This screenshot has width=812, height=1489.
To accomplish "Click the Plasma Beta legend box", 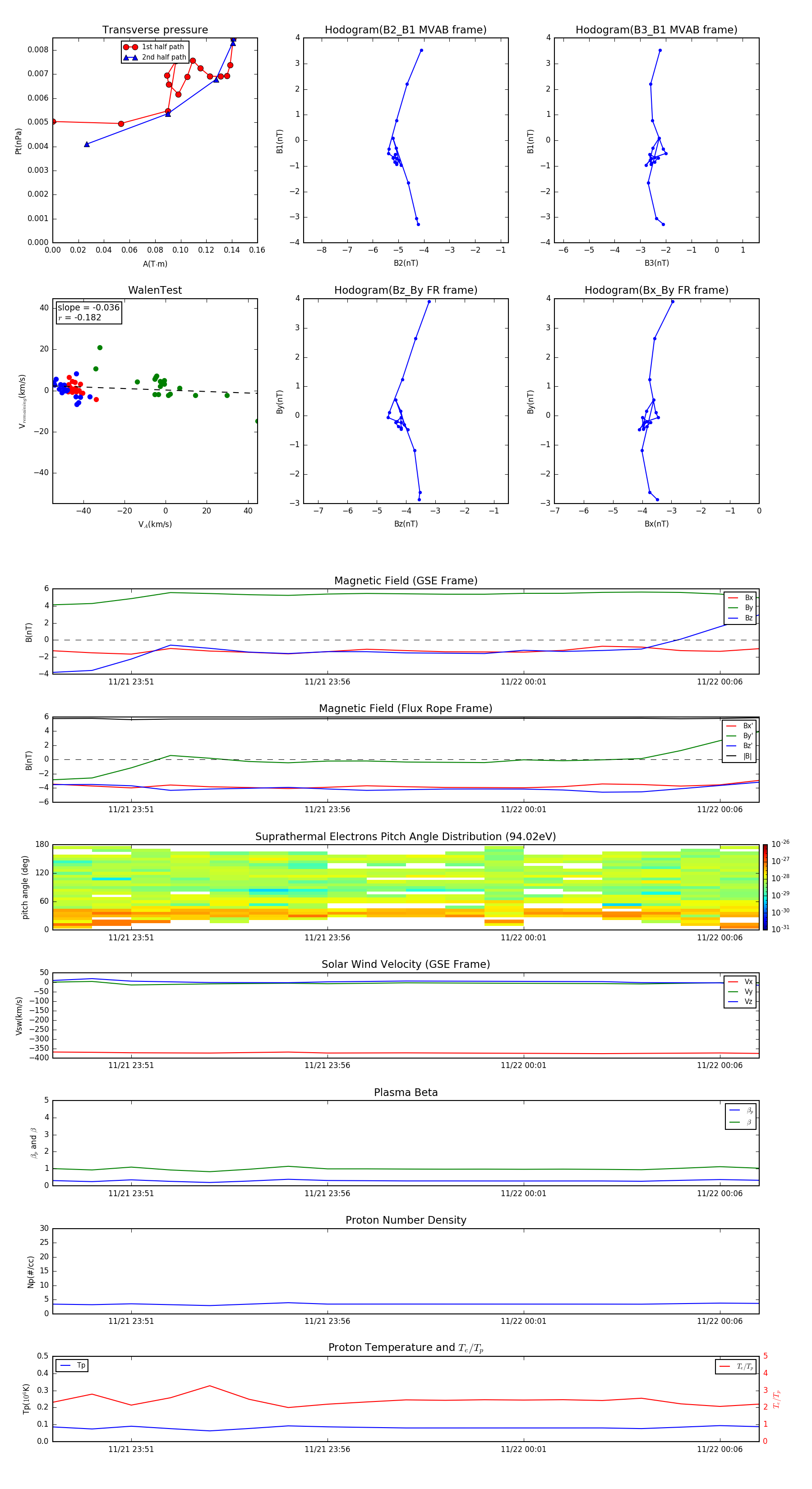I will coord(741,1116).
